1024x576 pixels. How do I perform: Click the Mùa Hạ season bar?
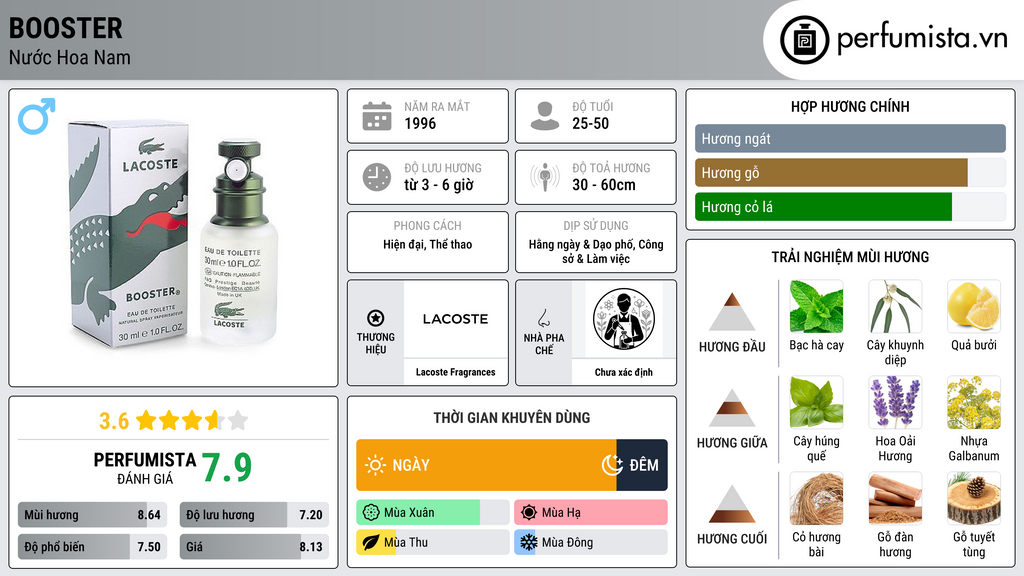pos(591,513)
